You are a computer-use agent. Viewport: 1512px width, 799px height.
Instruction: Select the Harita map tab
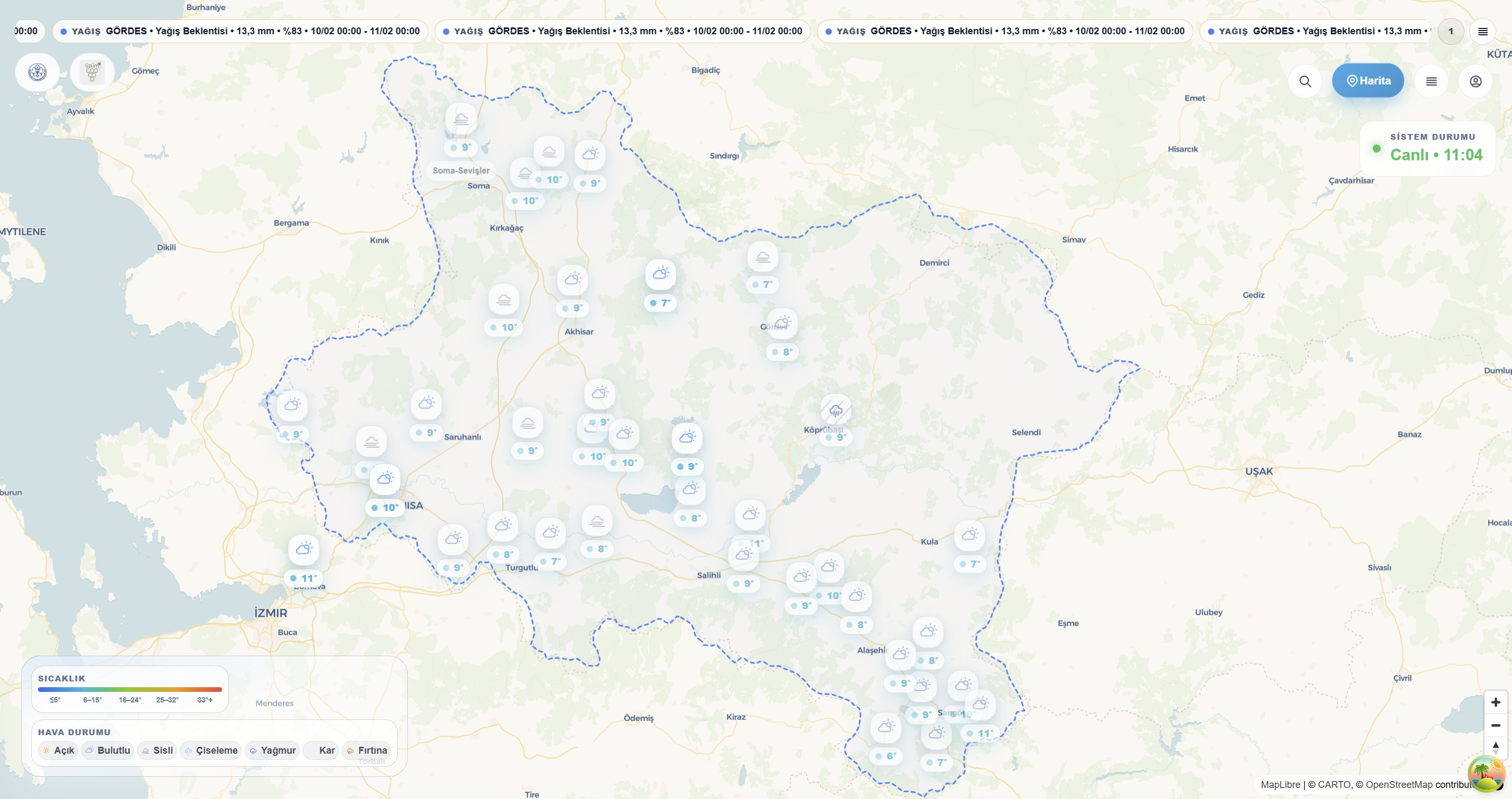1367,81
